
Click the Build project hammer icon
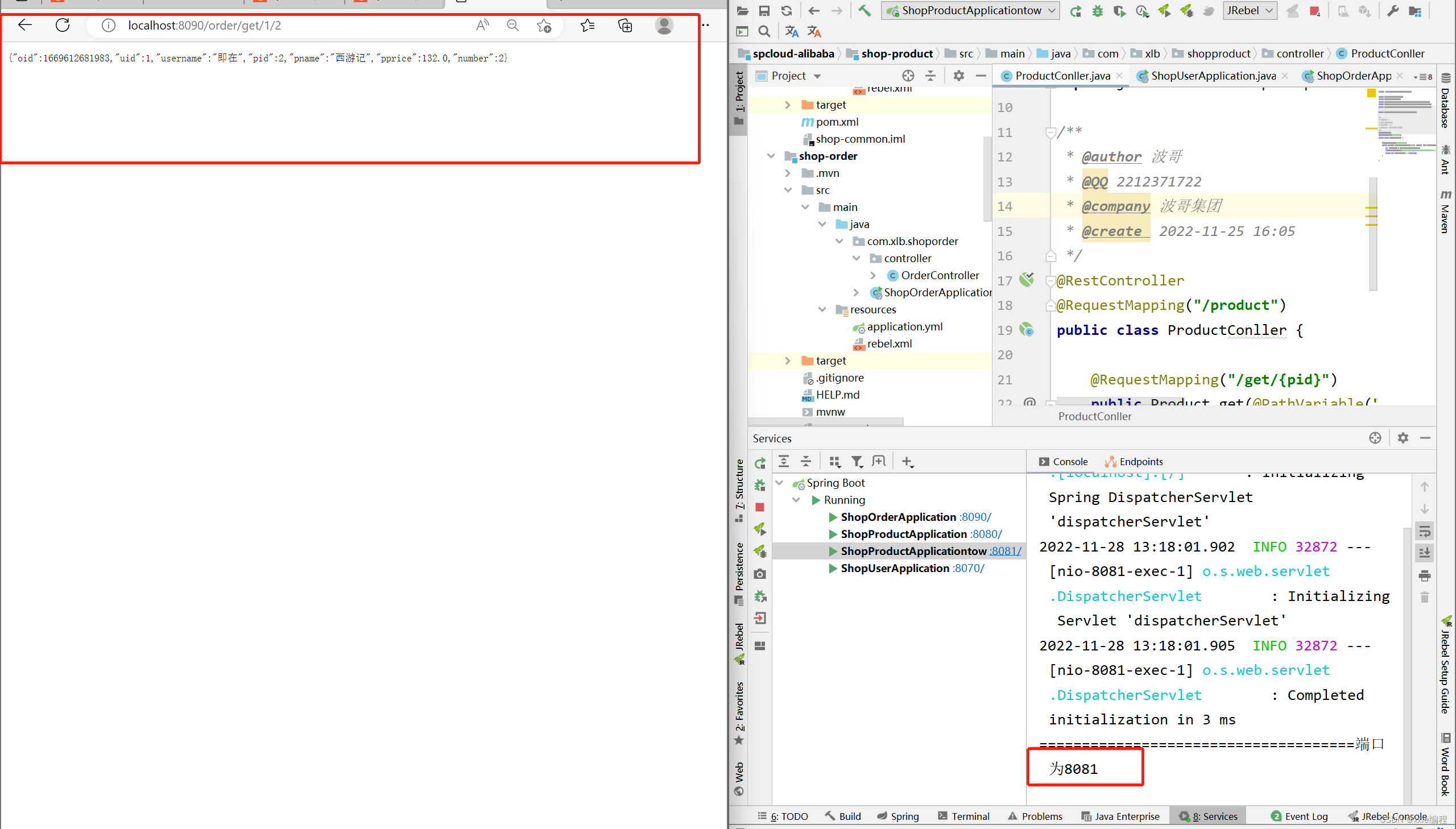tap(864, 10)
